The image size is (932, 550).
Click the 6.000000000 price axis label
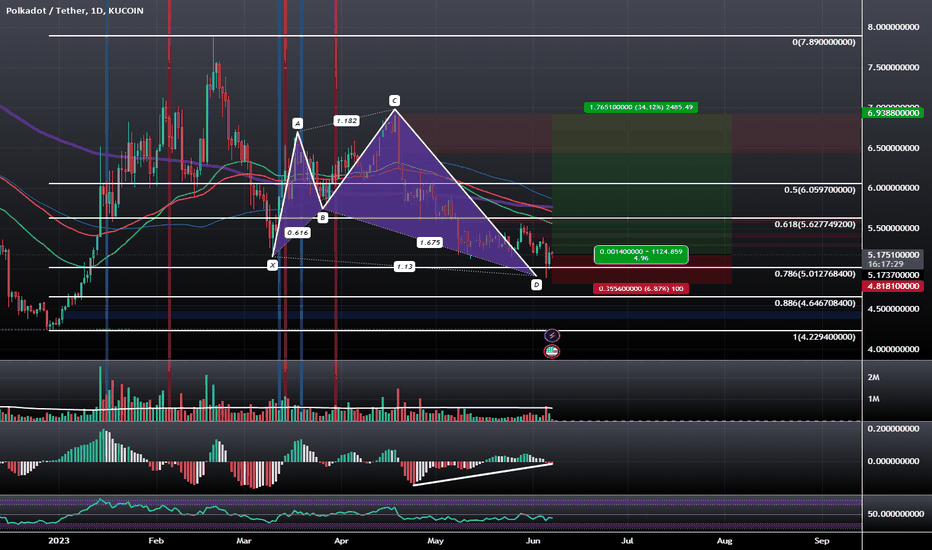coord(893,188)
